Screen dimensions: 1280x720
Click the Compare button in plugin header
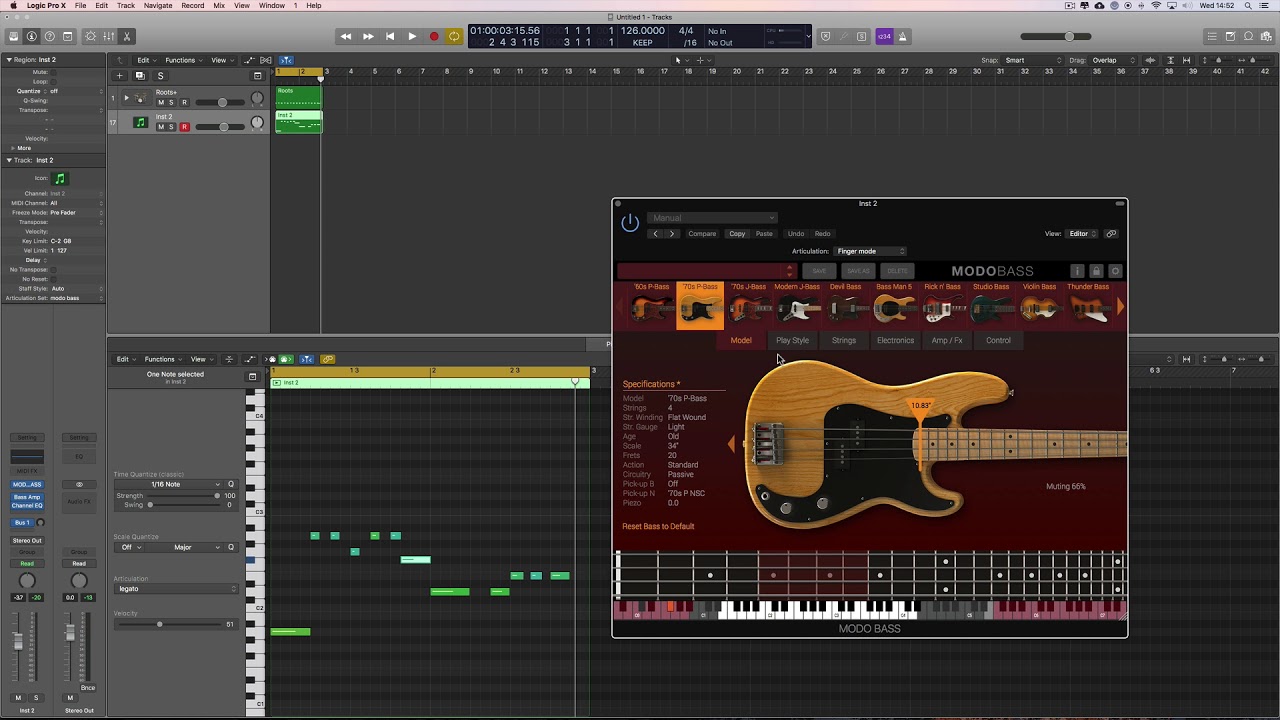coord(702,234)
